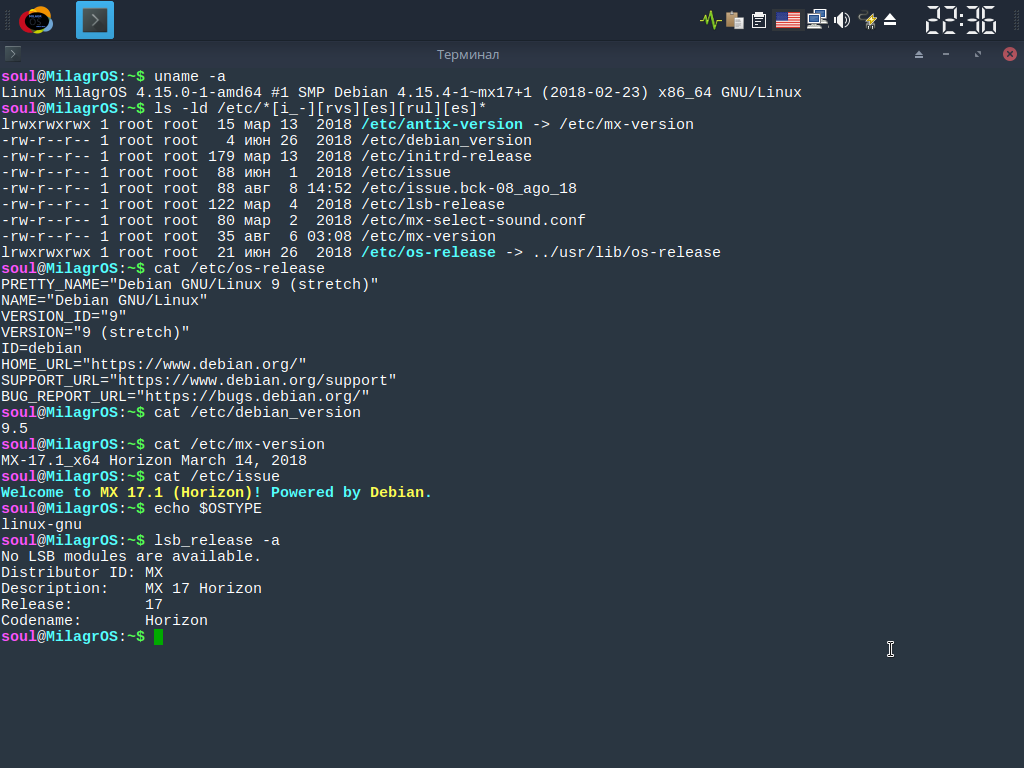Screen dimensions: 1024x768
Task: Open the network connections tray icon
Action: [x=816, y=20]
